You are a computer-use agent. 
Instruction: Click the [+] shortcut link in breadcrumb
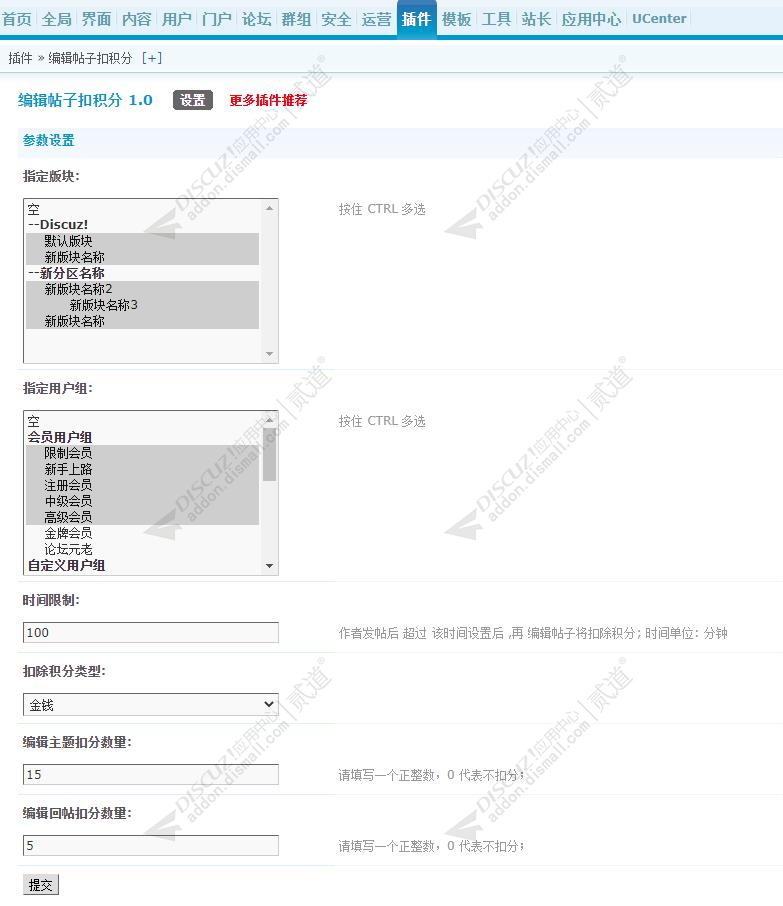click(152, 58)
